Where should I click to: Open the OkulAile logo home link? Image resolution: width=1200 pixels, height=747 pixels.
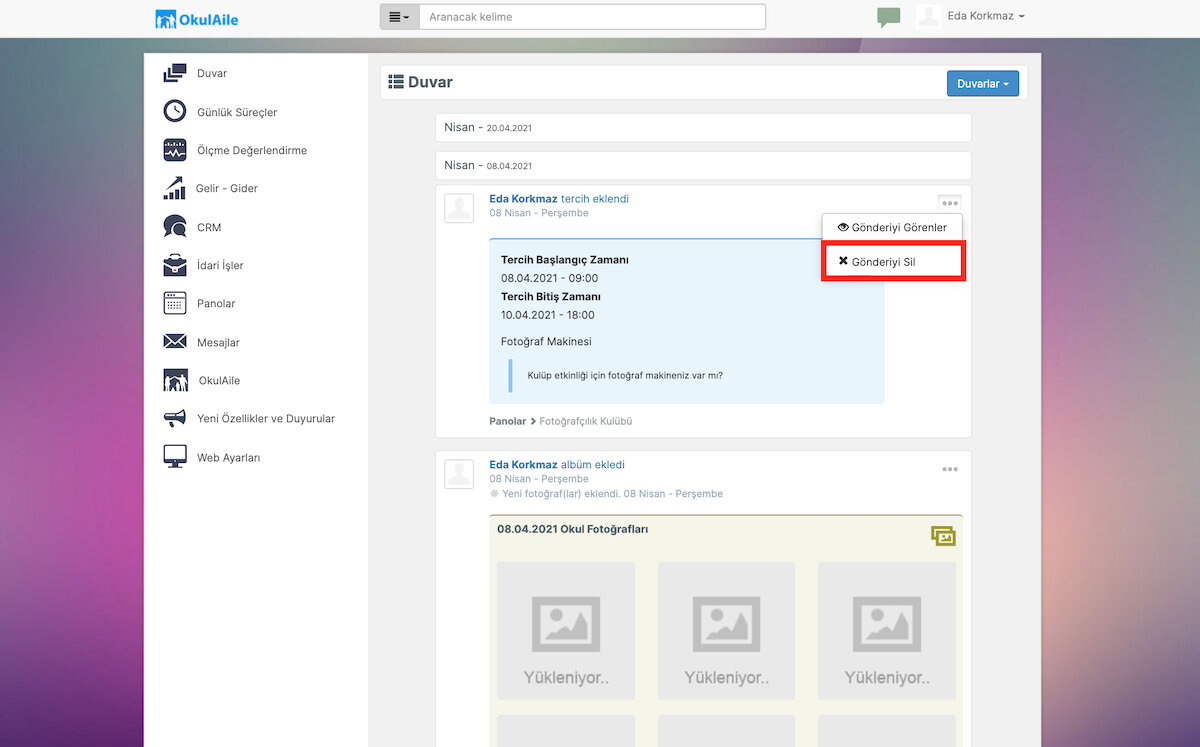coord(197,18)
